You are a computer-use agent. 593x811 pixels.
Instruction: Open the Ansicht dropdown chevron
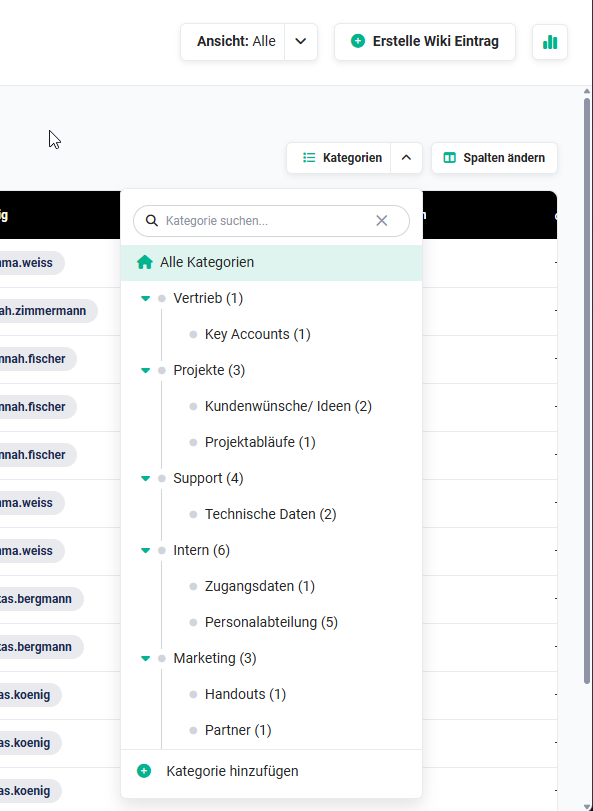coord(301,41)
